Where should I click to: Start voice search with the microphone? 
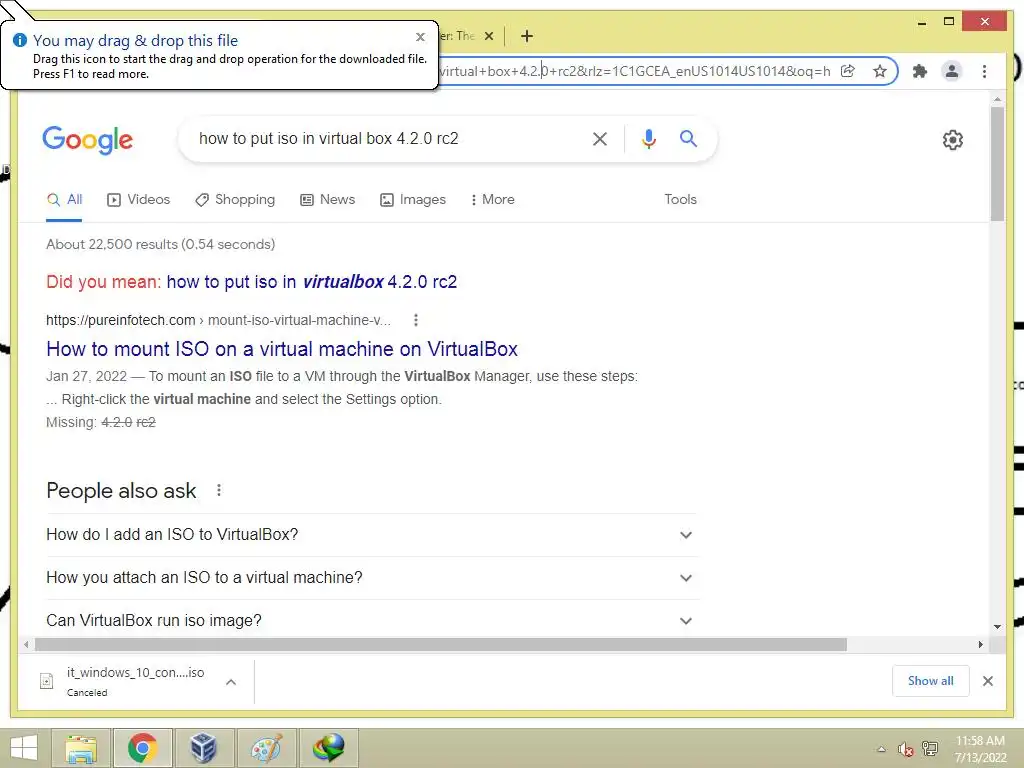[x=648, y=138]
